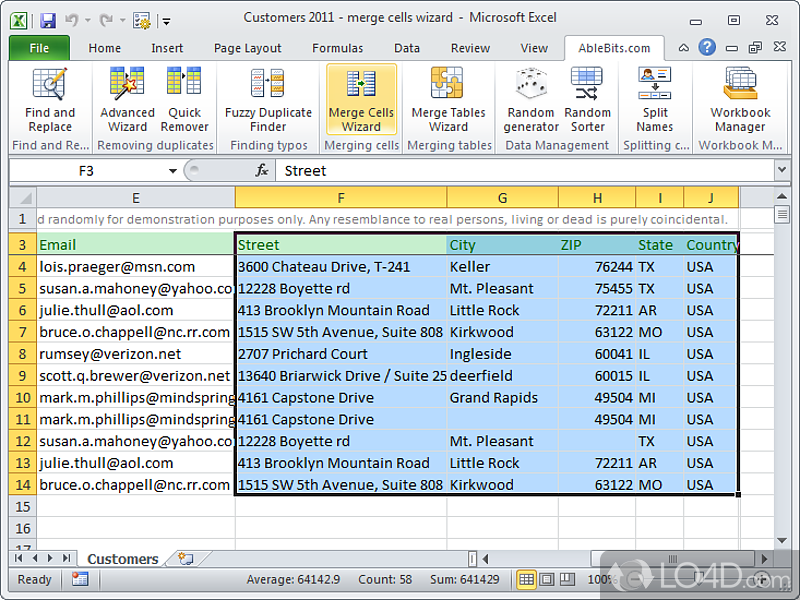The width and height of the screenshot is (800, 600).
Task: Switch to Page Layout view in status bar
Action: point(546,580)
